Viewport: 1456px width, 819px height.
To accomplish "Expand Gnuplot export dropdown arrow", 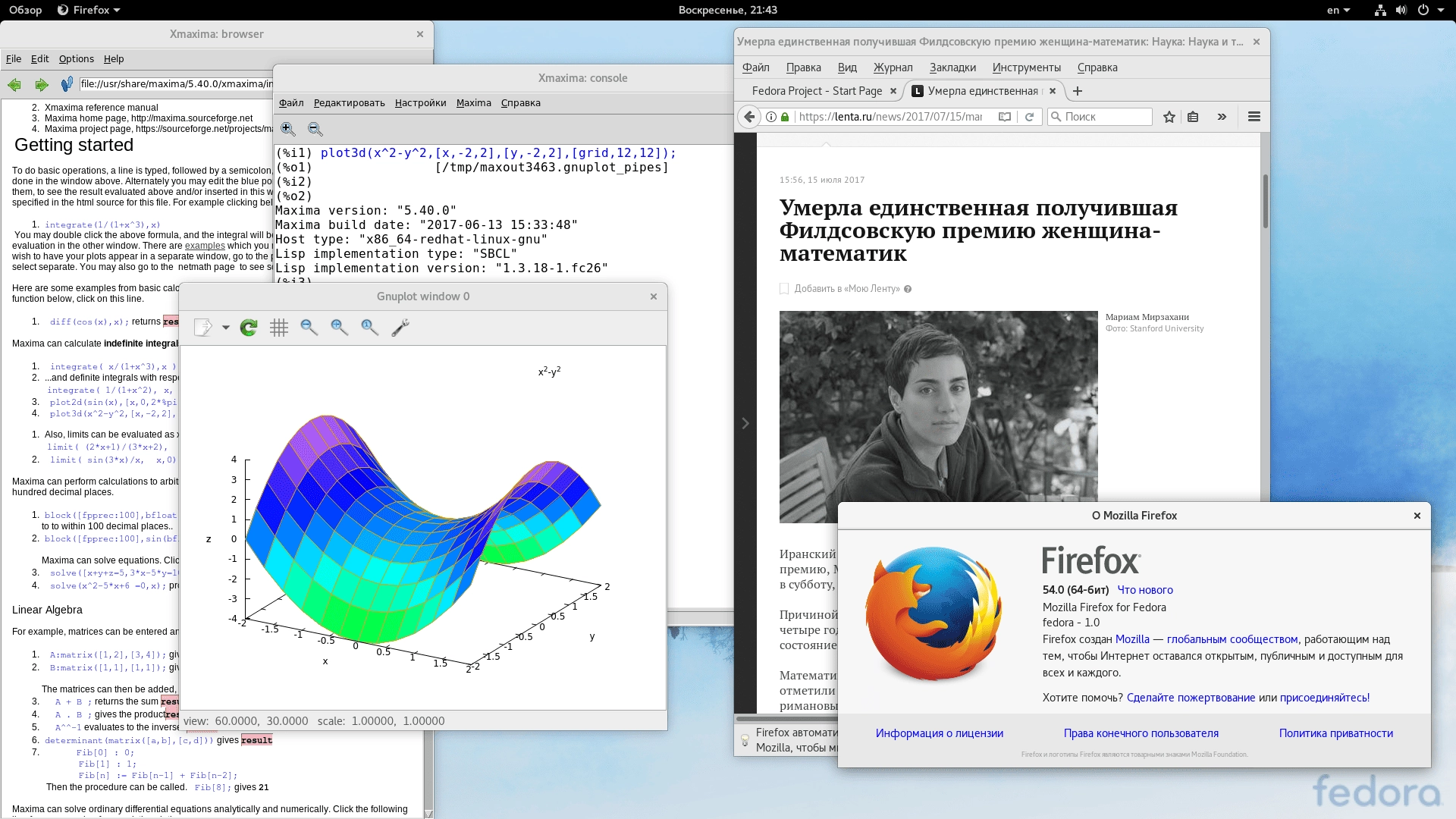I will click(x=226, y=328).
